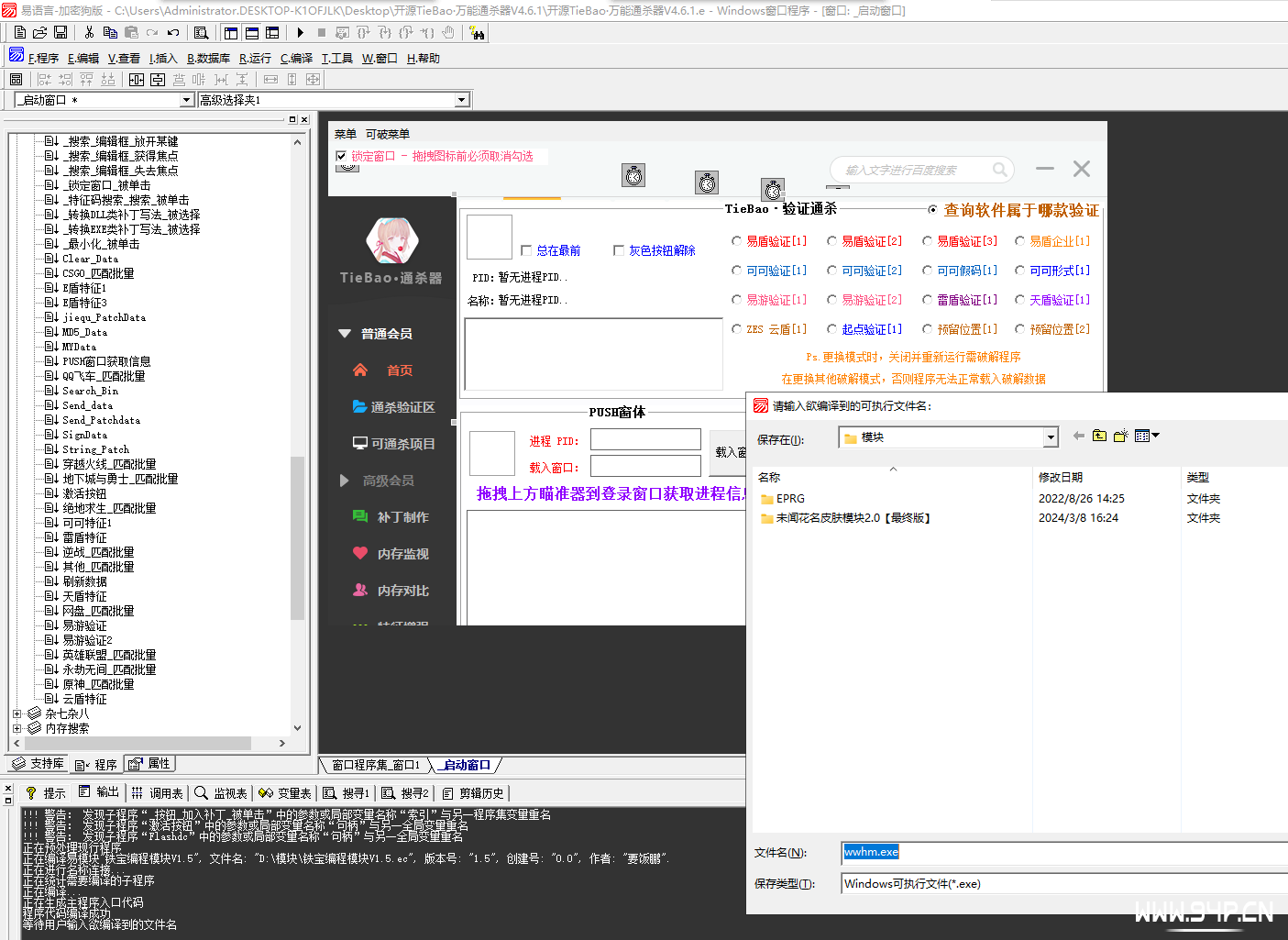The image size is (1288, 940).
Task: Click the Cut (scissors) toolbar icon
Action: pyautogui.click(x=89, y=32)
